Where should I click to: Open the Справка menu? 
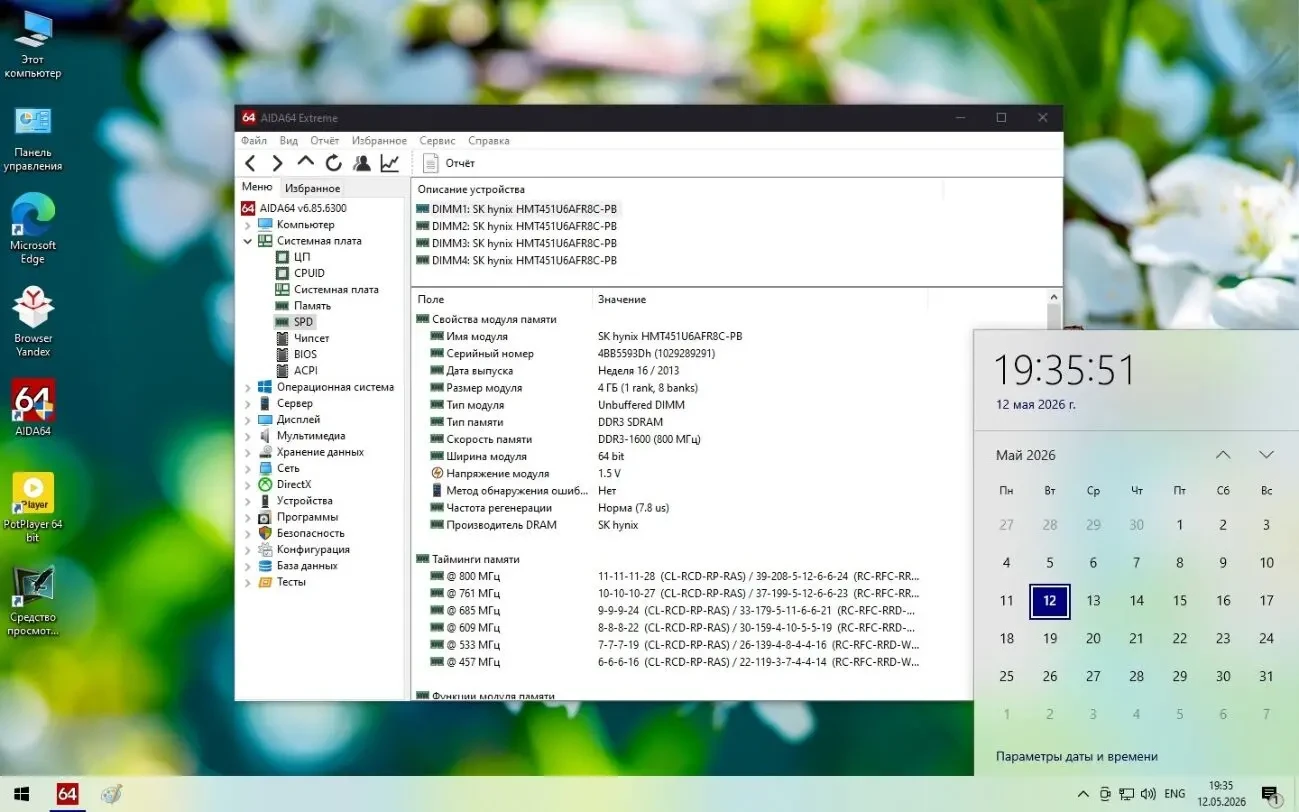489,141
